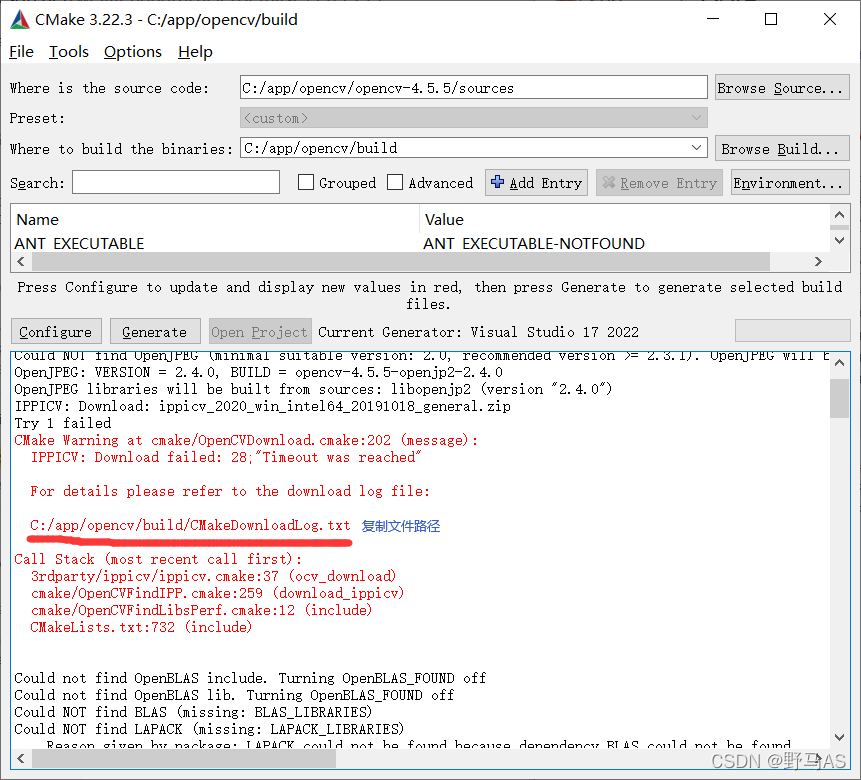
Task: Click the 'Current Generator: Visual Studio 17 2022' label
Action: click(478, 332)
